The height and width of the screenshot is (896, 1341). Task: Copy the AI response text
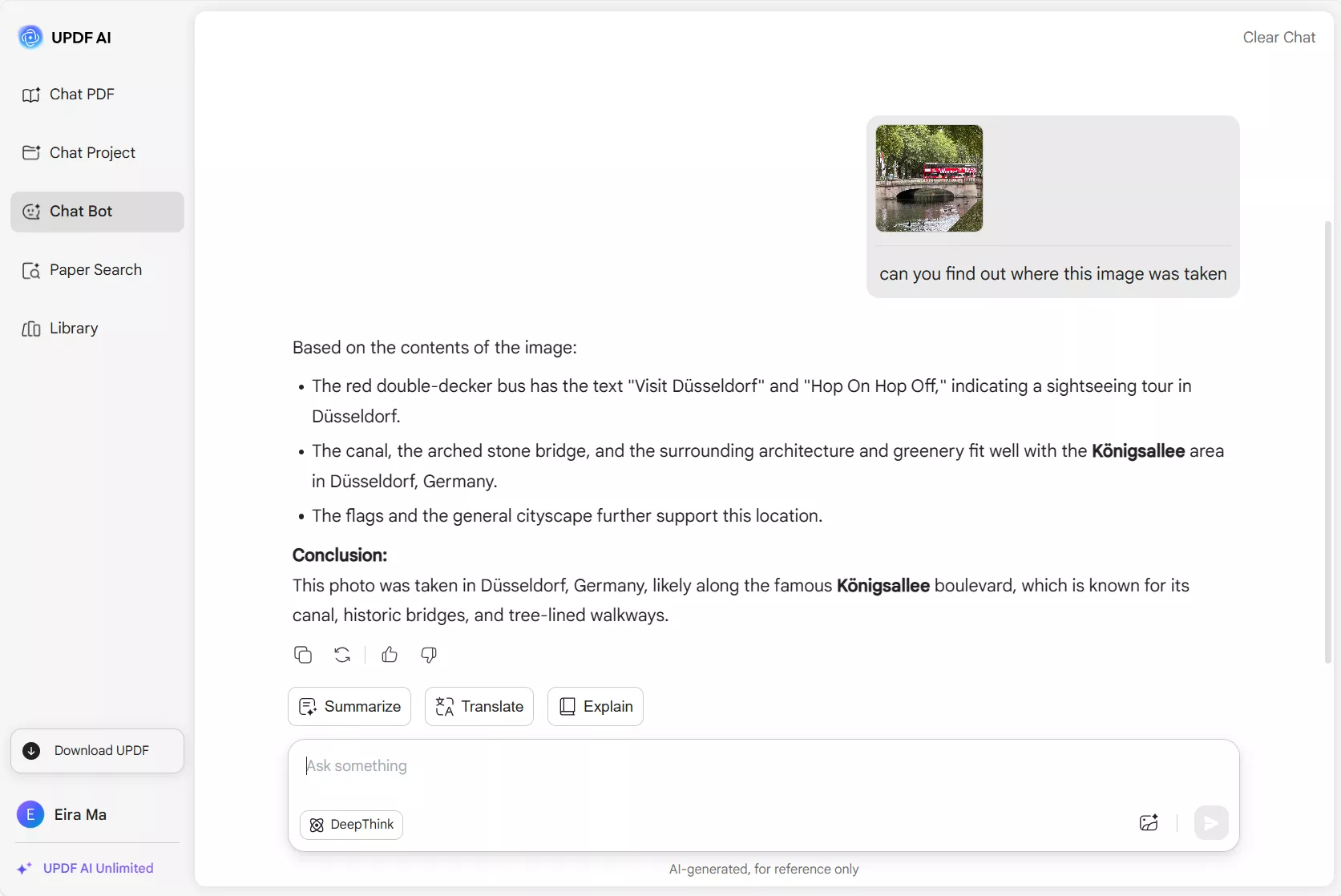(303, 655)
